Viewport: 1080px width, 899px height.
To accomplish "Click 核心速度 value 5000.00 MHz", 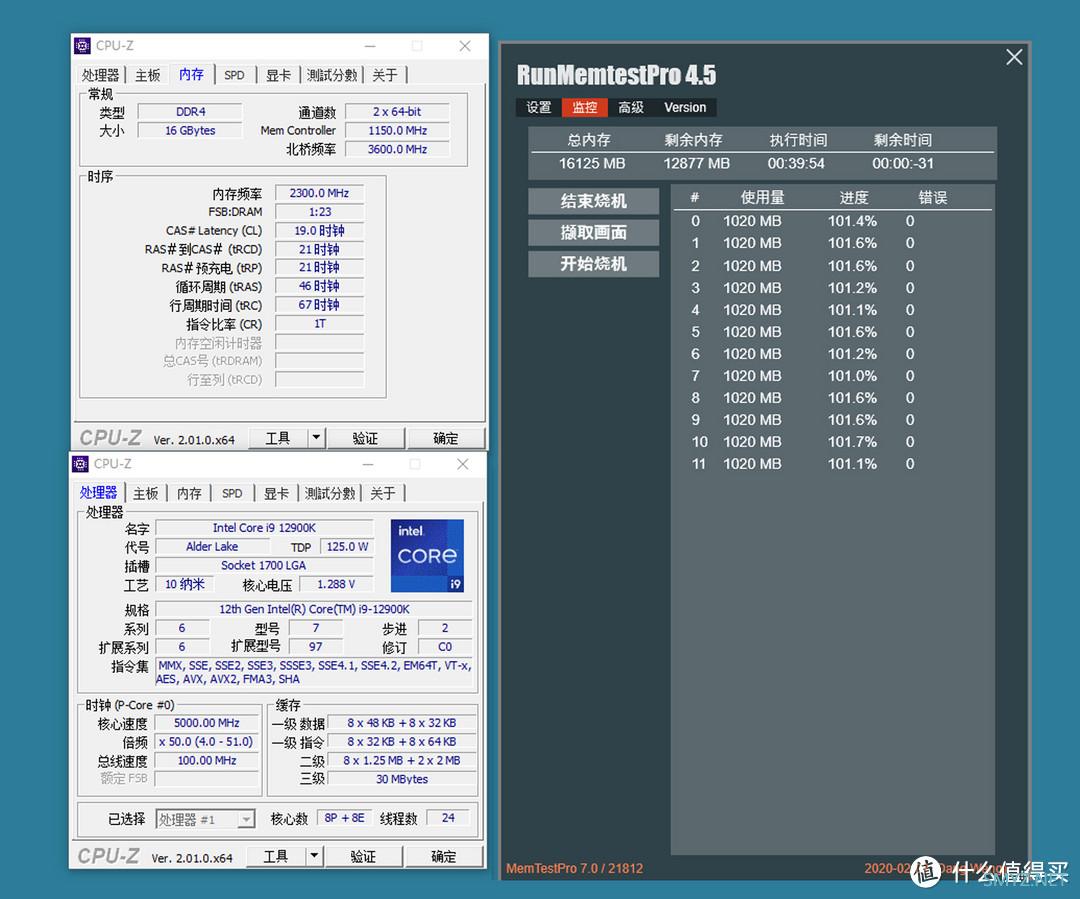I will 207,723.
